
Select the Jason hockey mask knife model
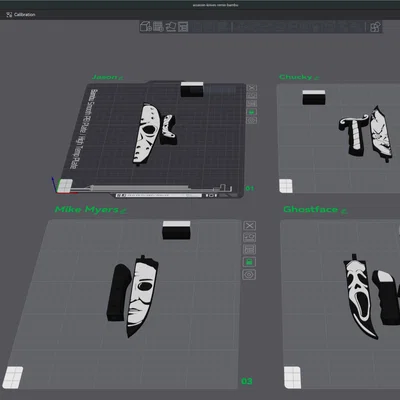[x=146, y=134]
